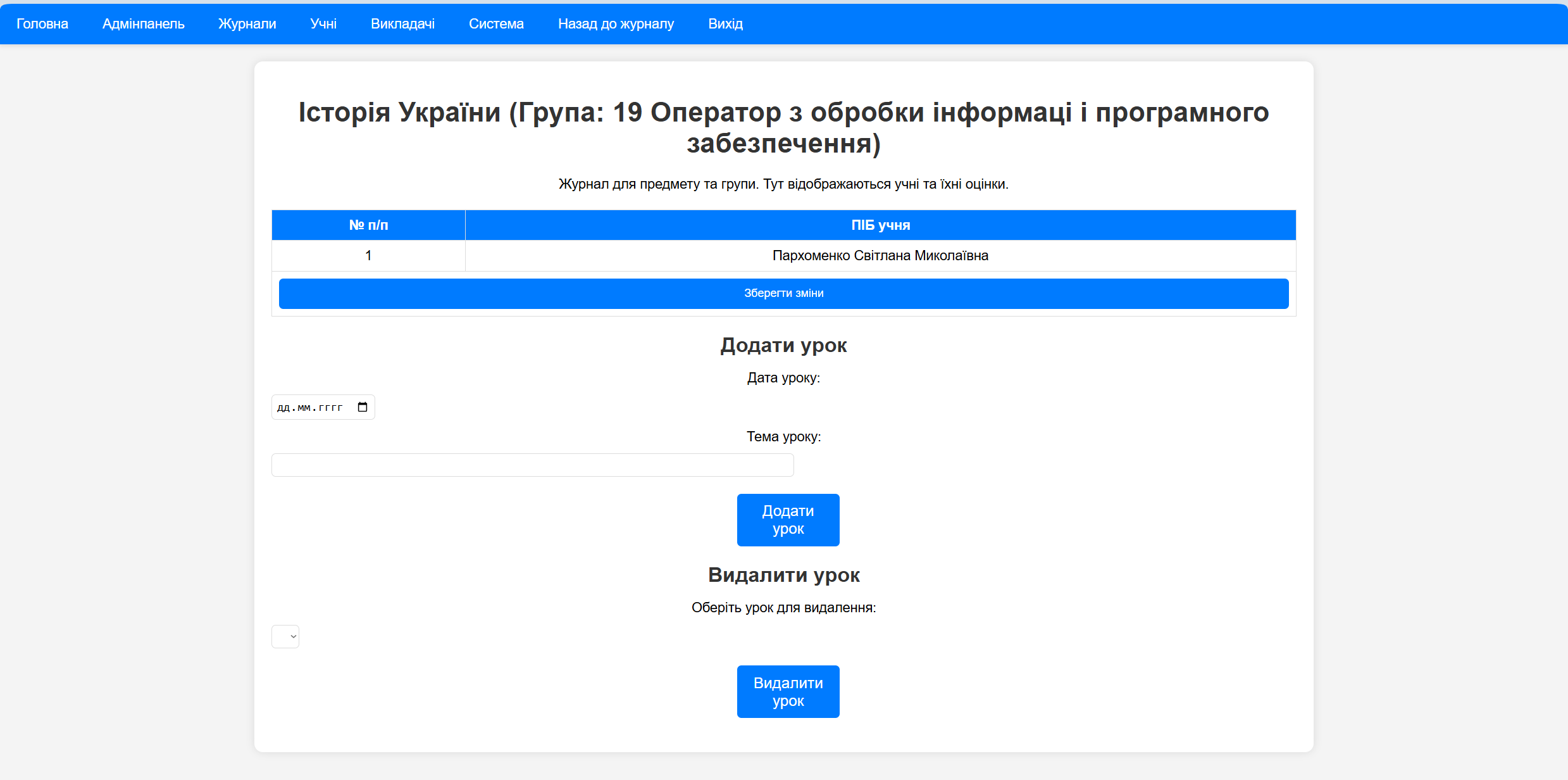
Task: Click the № п/п column header
Action: click(x=368, y=225)
